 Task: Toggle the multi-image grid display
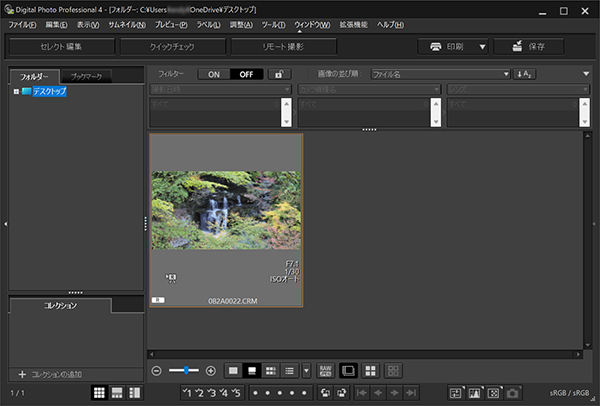coord(370,370)
